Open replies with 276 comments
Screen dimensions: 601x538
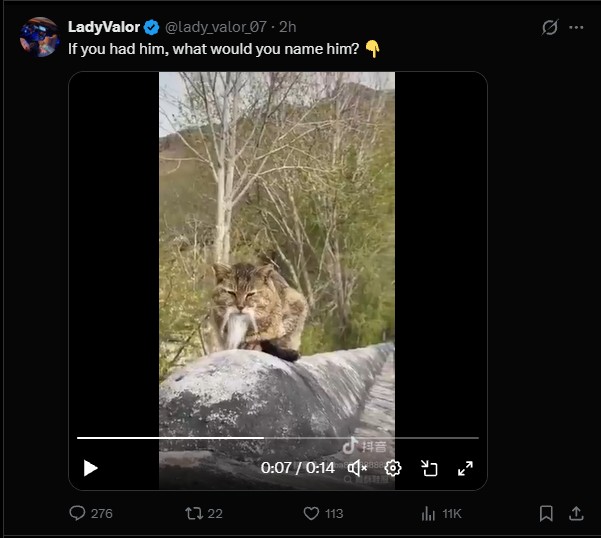coord(91,513)
